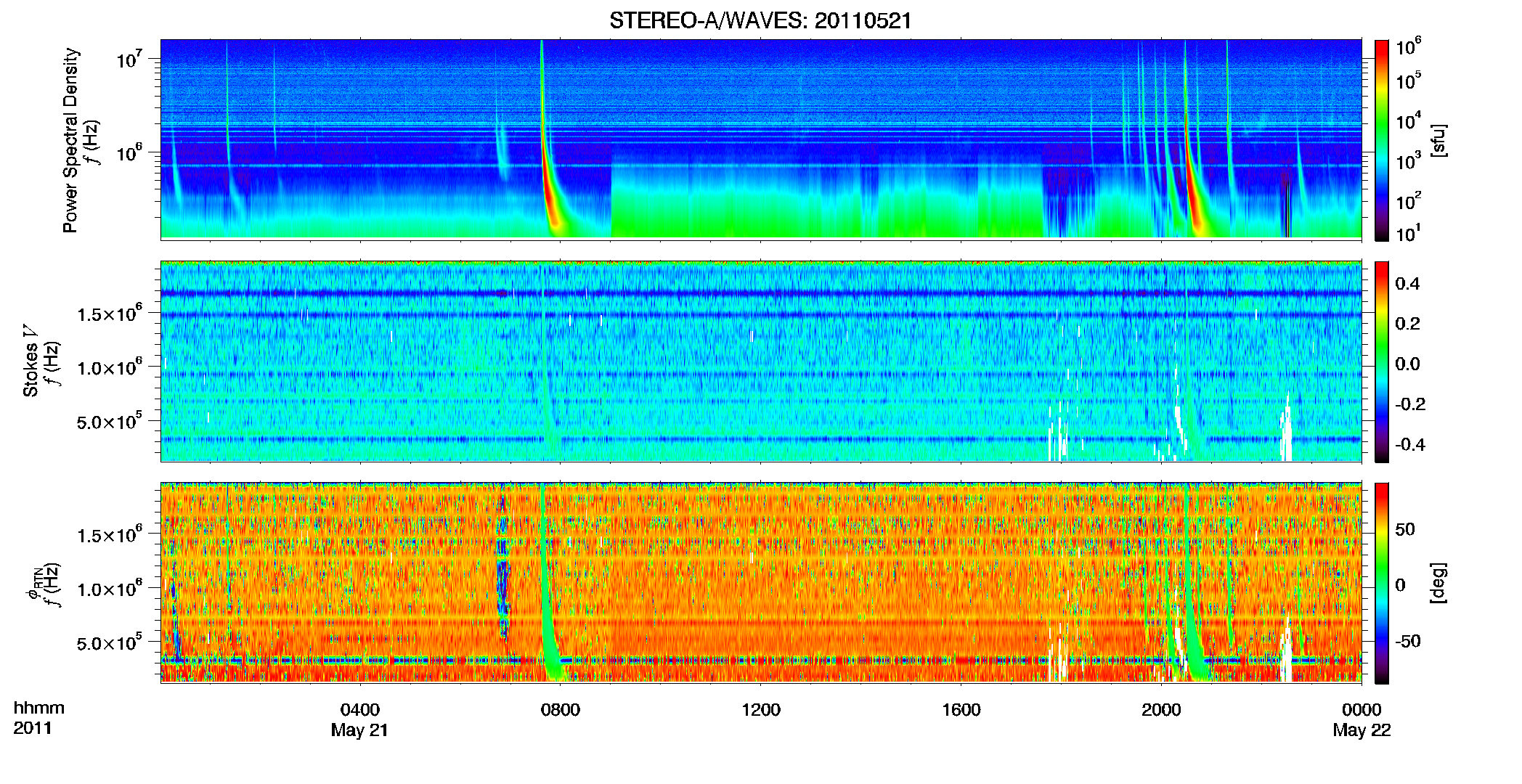Select the 0.4 value on the Stokes color bar
This screenshot has height=784, width=1522.
[x=1407, y=284]
